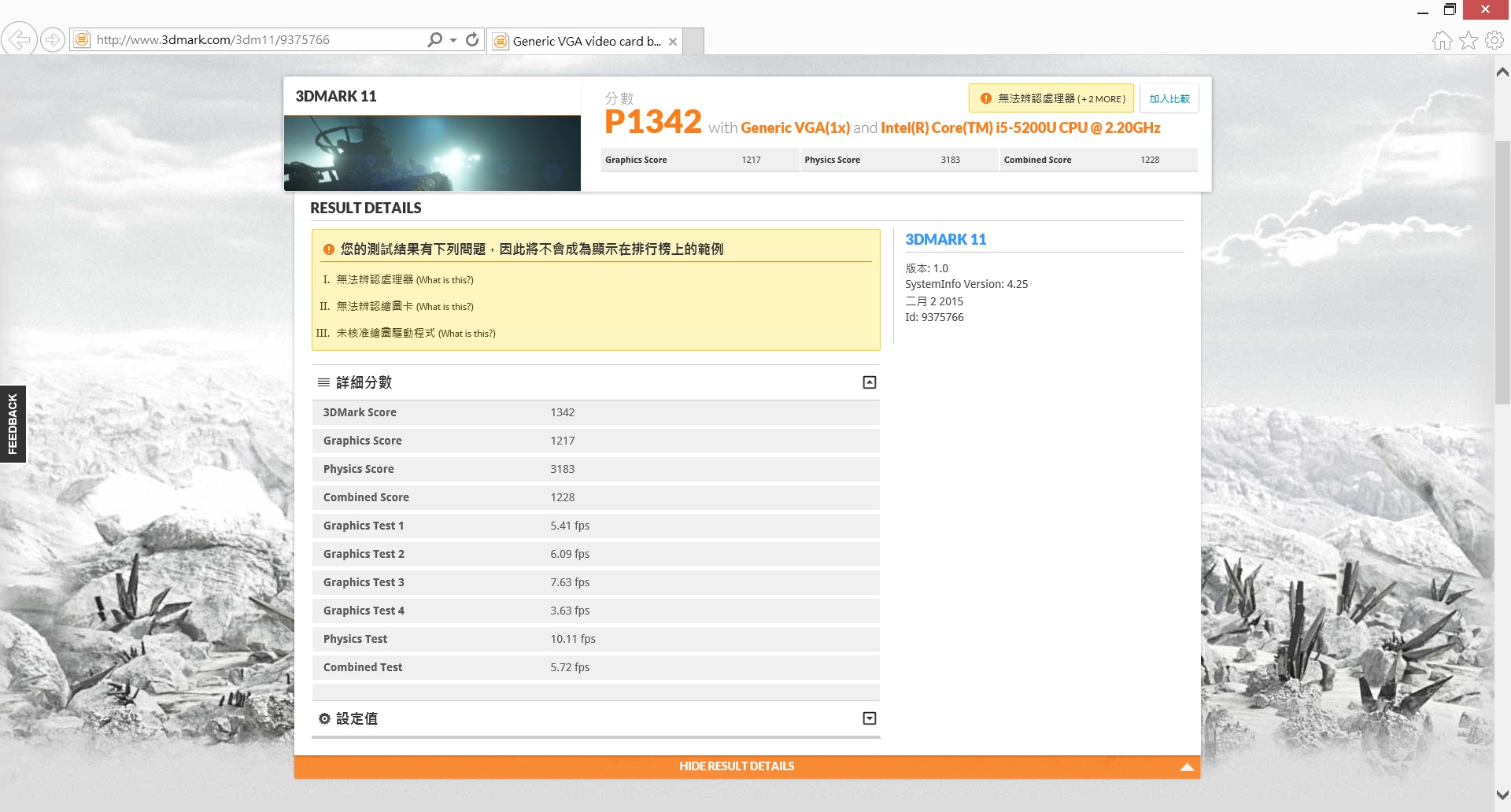Click the site icon beside the URL
Viewport: 1511px width, 812px height.
[x=82, y=39]
